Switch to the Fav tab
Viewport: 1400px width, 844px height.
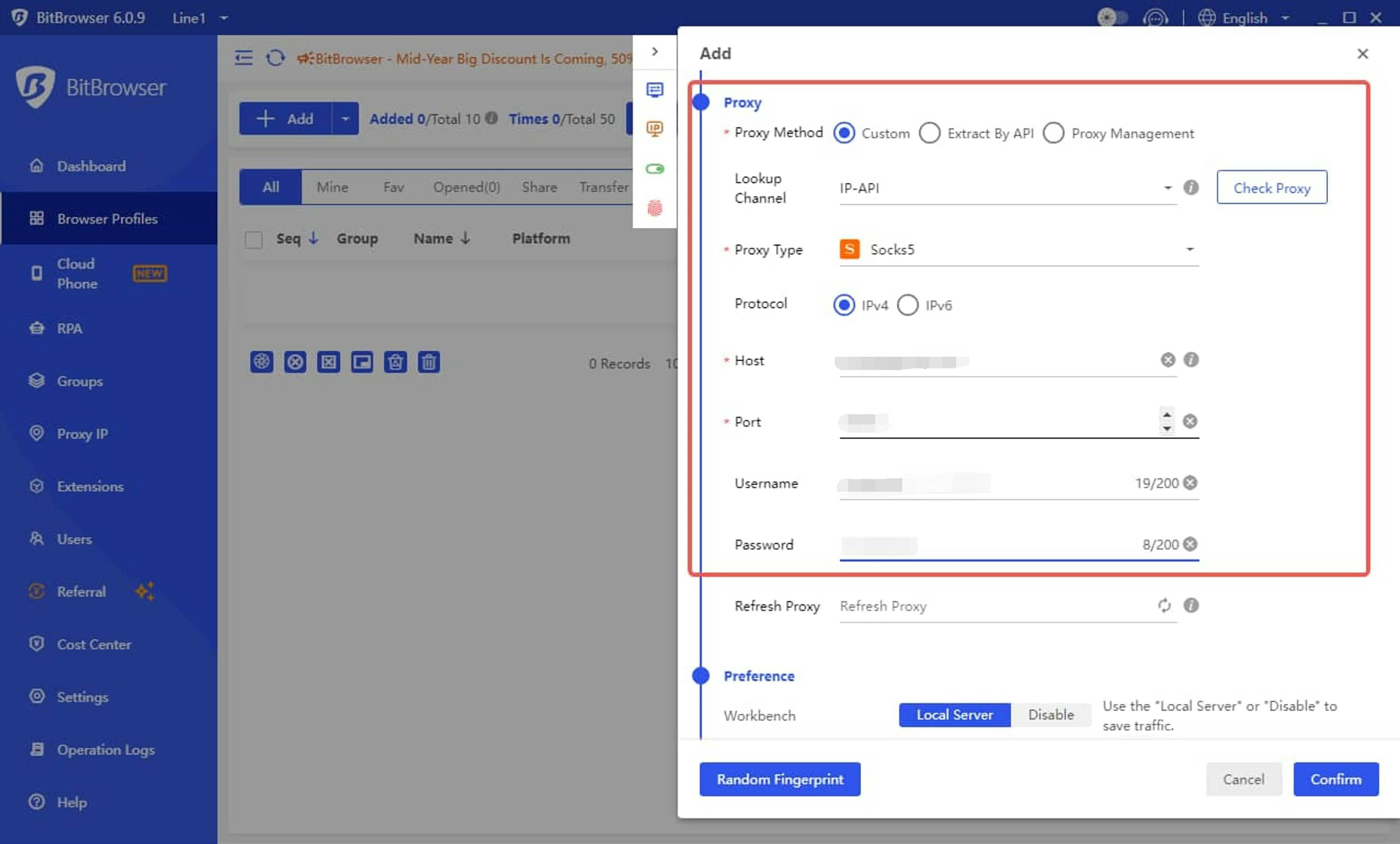pos(393,187)
